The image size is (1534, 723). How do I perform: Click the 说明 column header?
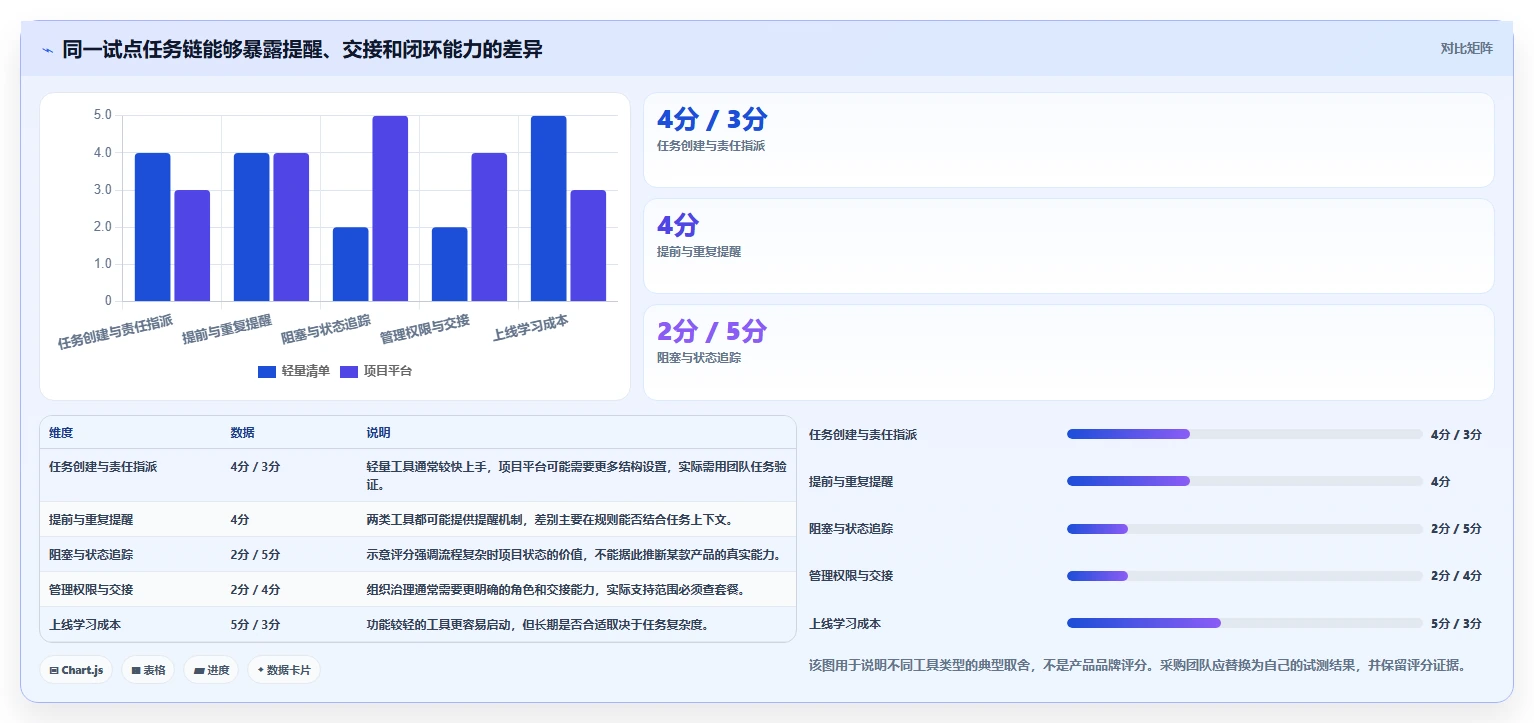pyautogui.click(x=378, y=433)
